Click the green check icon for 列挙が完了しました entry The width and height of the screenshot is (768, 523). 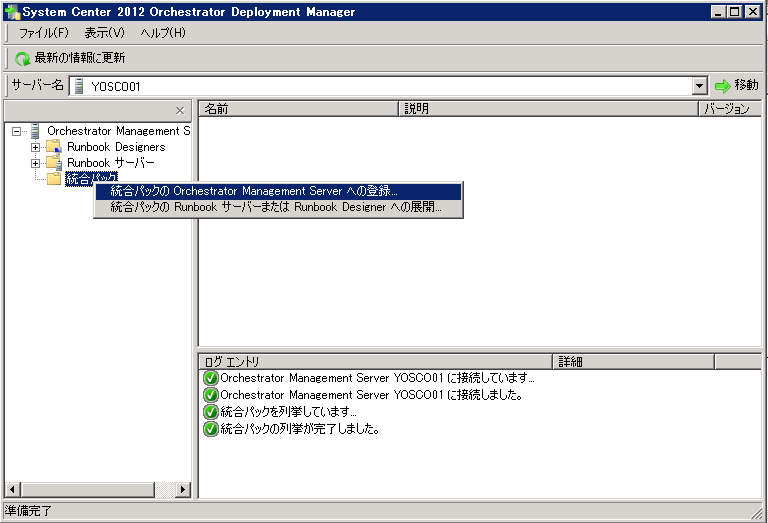[211, 429]
